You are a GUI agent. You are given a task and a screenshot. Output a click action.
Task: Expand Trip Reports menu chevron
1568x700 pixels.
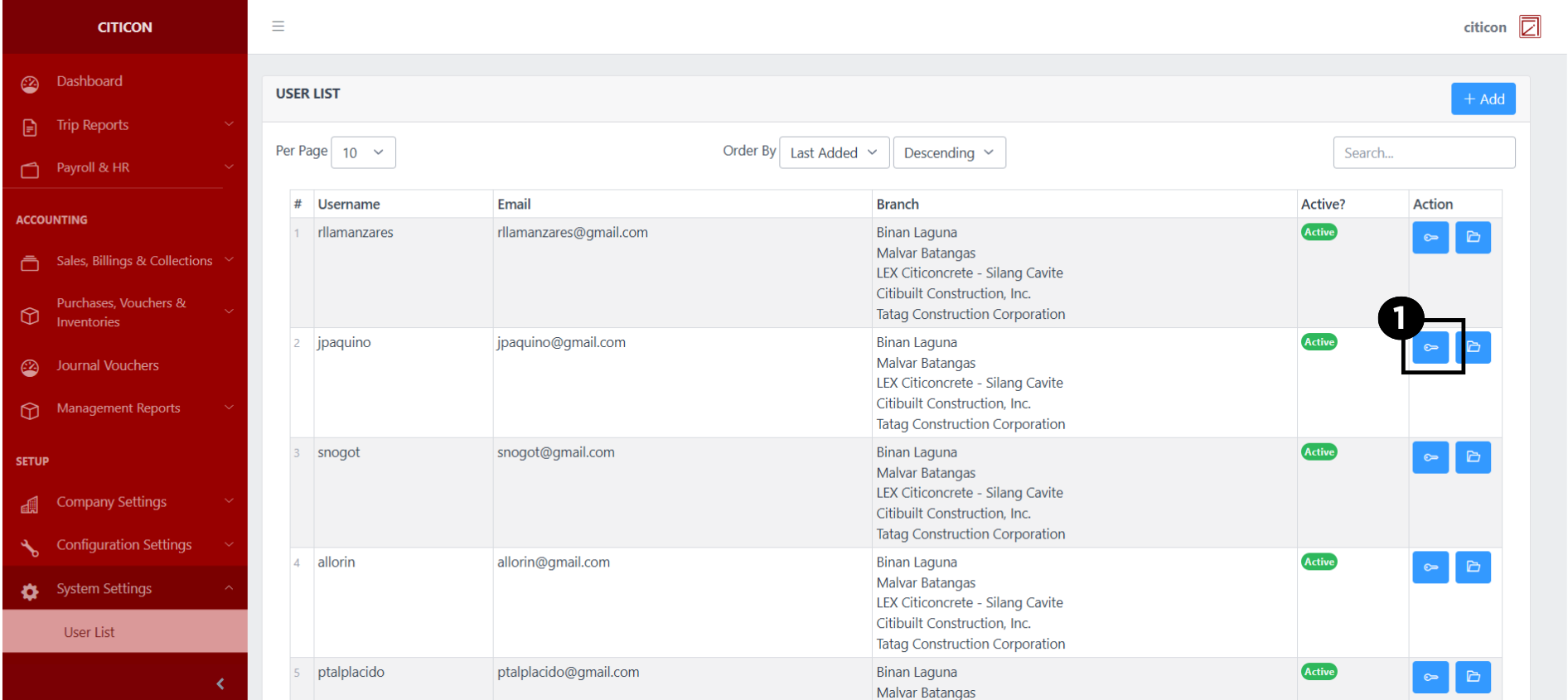tap(229, 124)
